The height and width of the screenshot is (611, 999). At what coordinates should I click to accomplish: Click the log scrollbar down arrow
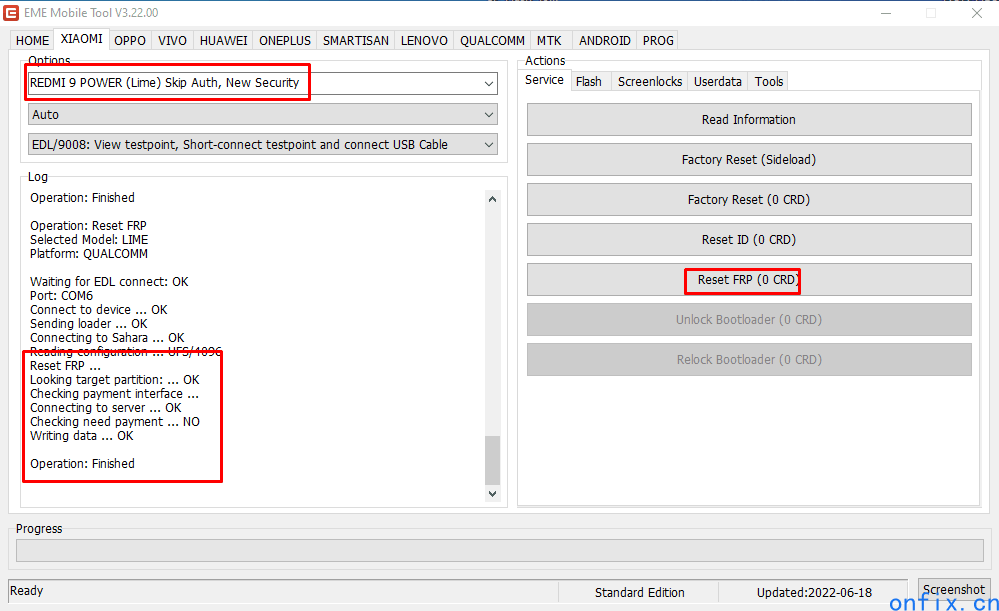[492, 493]
